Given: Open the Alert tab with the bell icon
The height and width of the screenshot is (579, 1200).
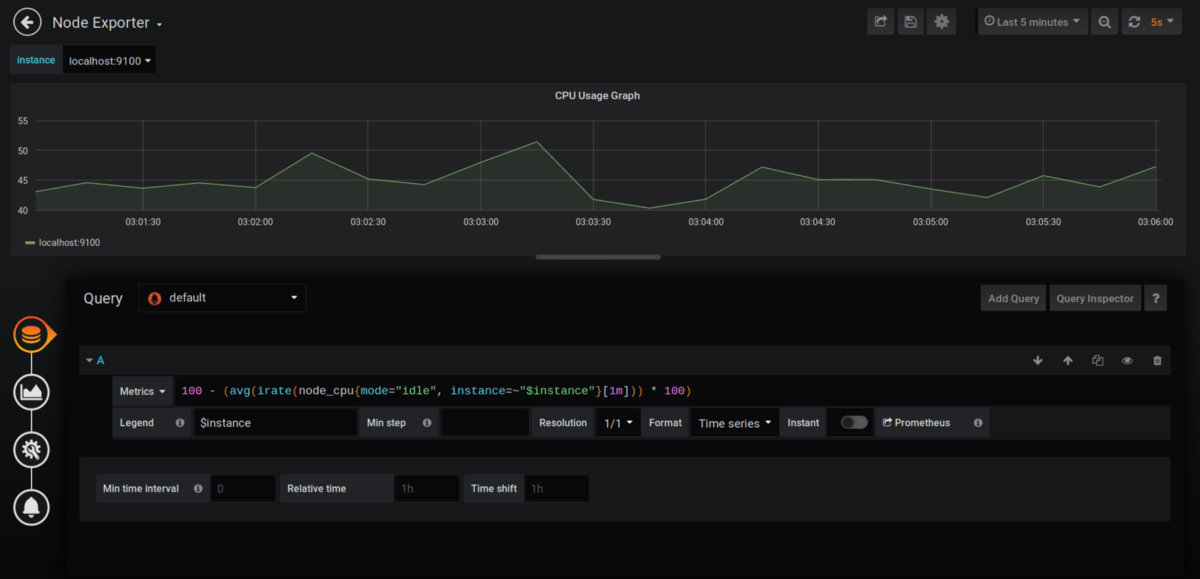Looking at the screenshot, I should (32, 507).
